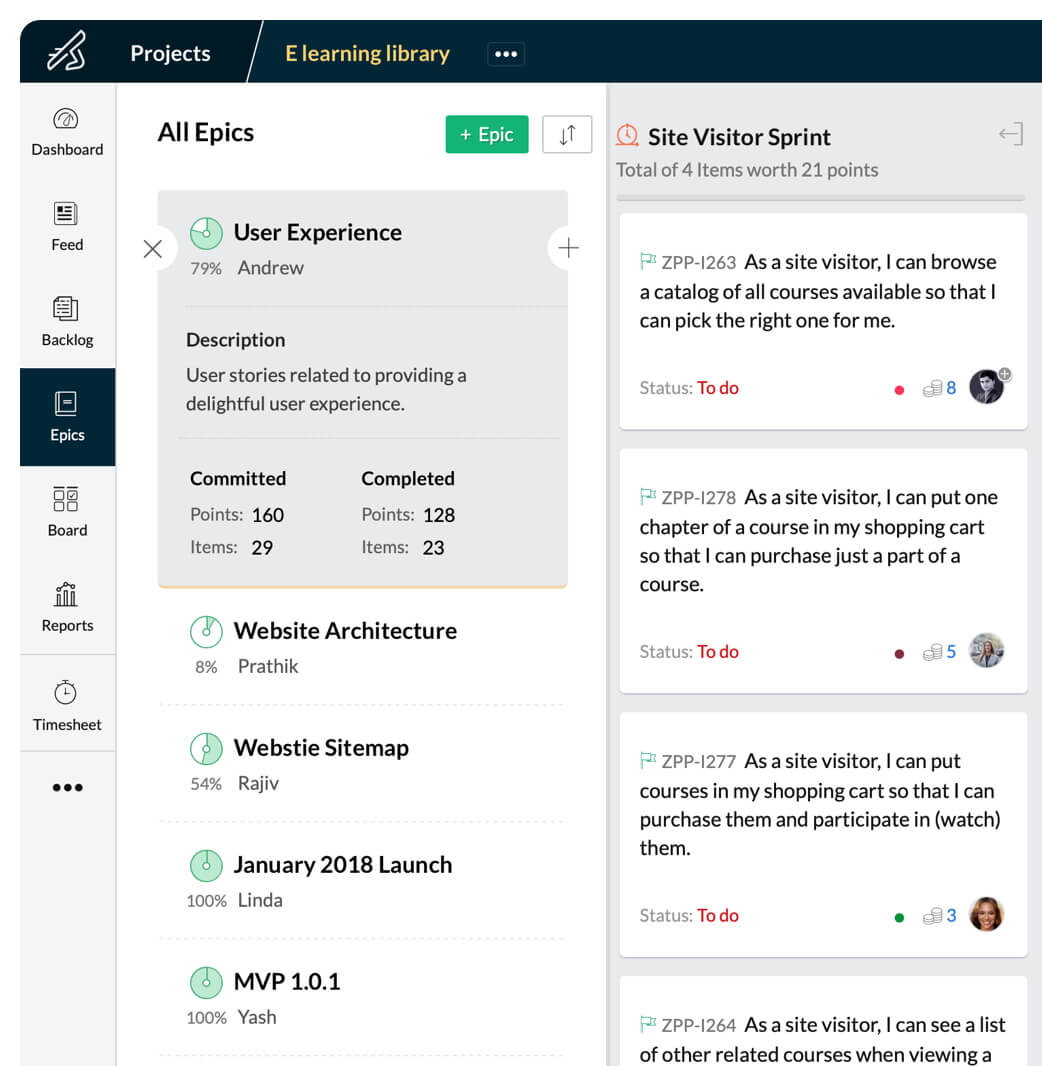Click the Projects tab in header
1042x1066 pixels.
[170, 54]
